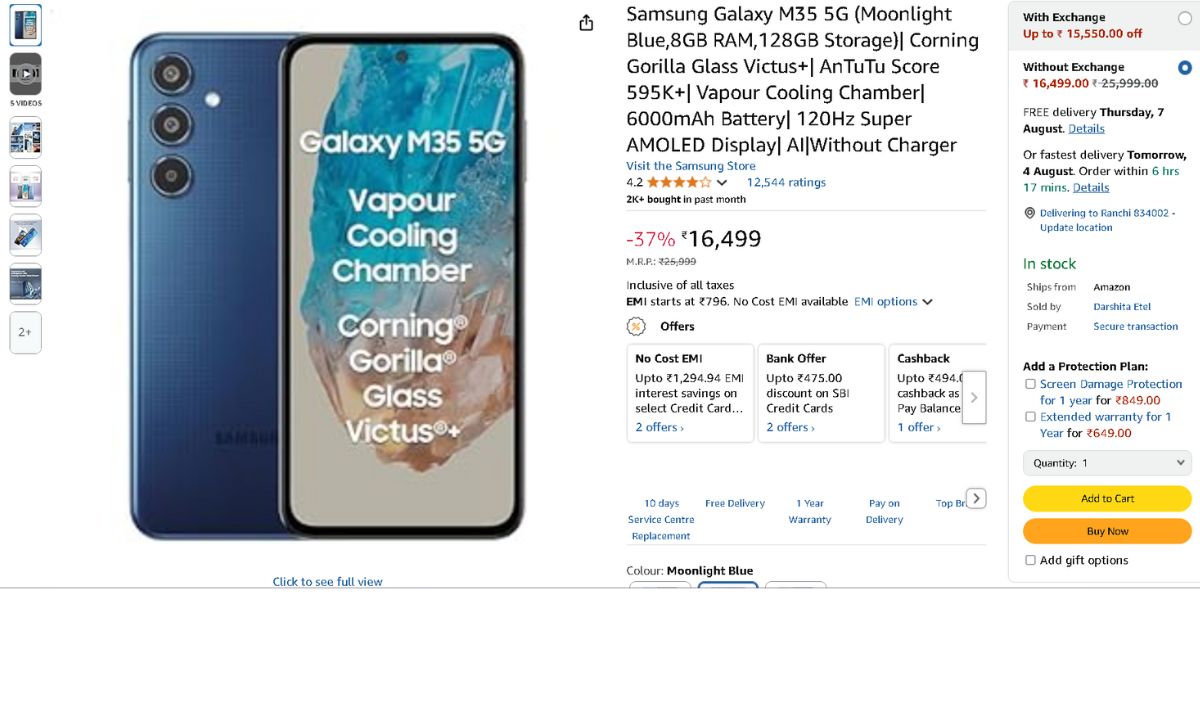Click the star rating icons
This screenshot has width=1200, height=720.
tap(679, 182)
